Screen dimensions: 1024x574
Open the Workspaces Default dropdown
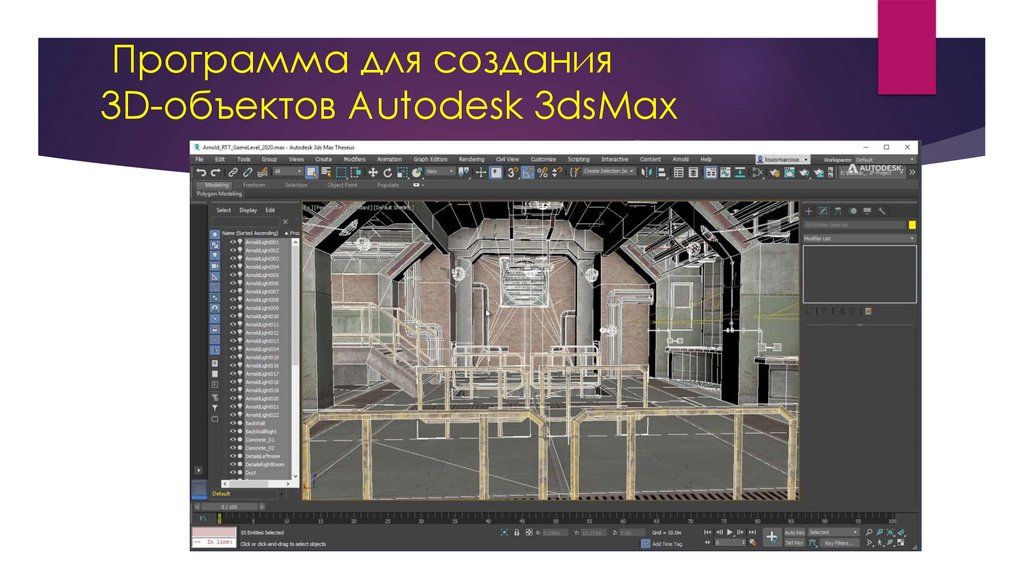point(884,159)
